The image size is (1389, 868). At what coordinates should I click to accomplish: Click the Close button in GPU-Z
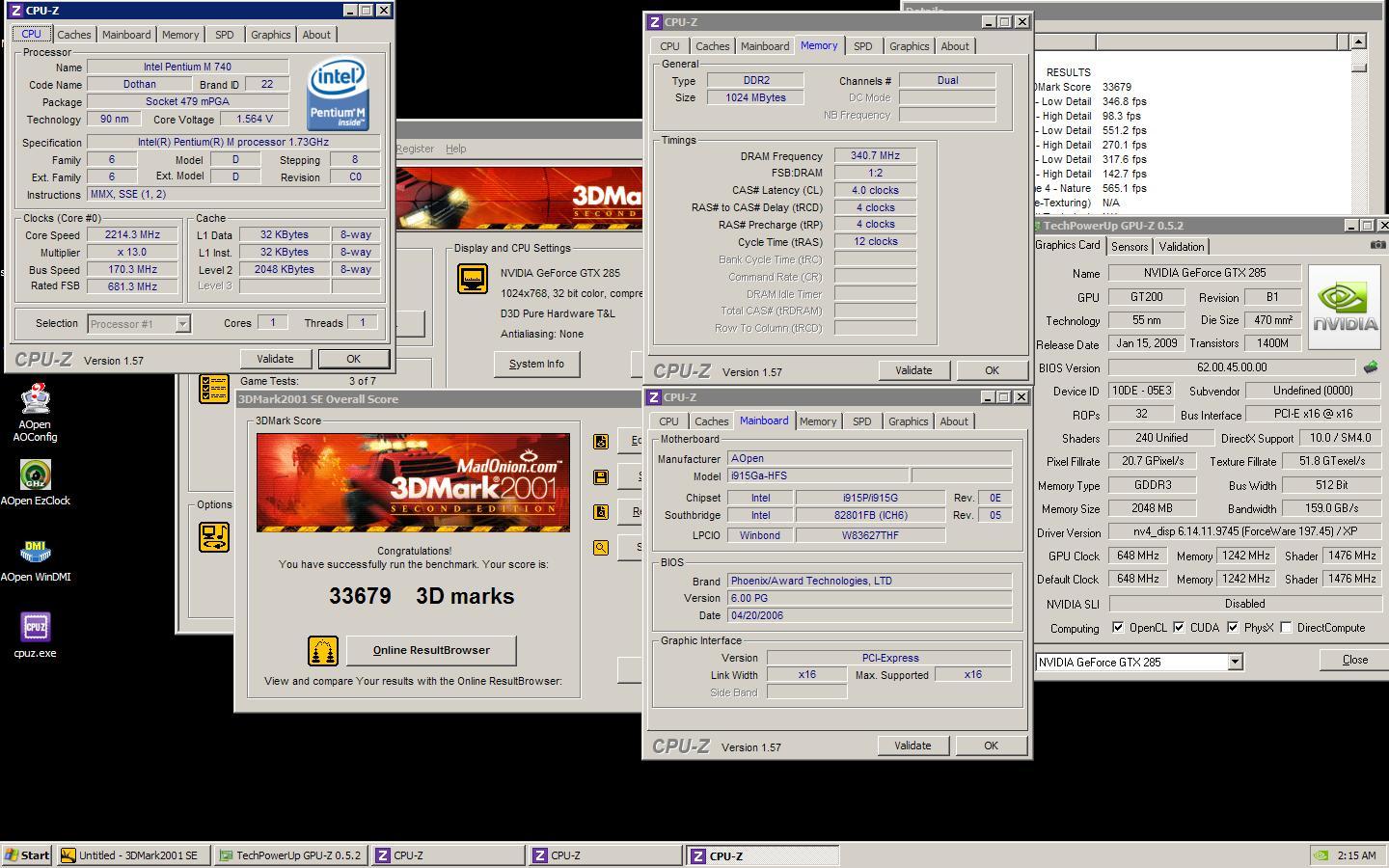tap(1354, 660)
